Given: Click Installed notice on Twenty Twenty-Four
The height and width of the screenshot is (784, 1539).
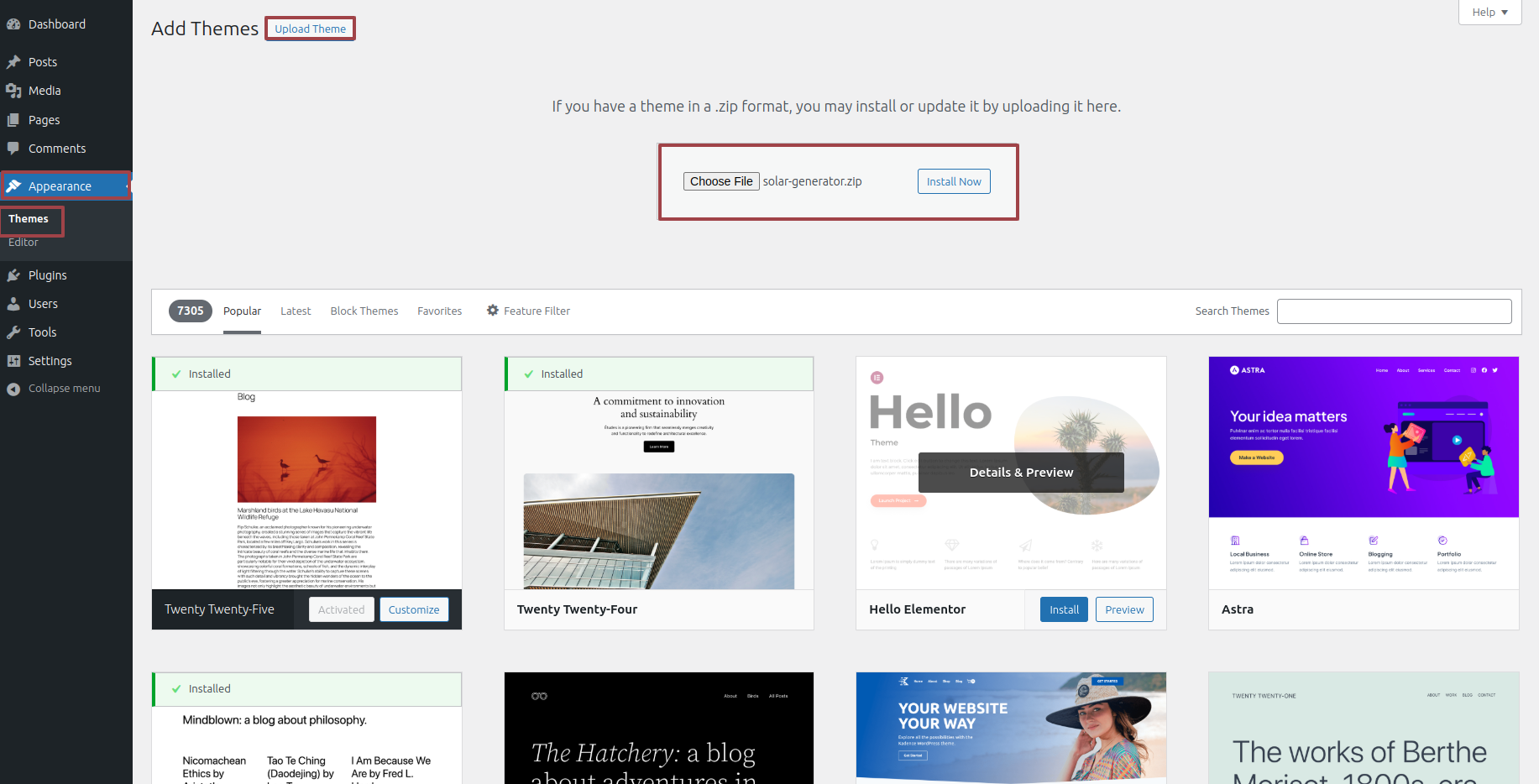Looking at the screenshot, I should tap(659, 374).
